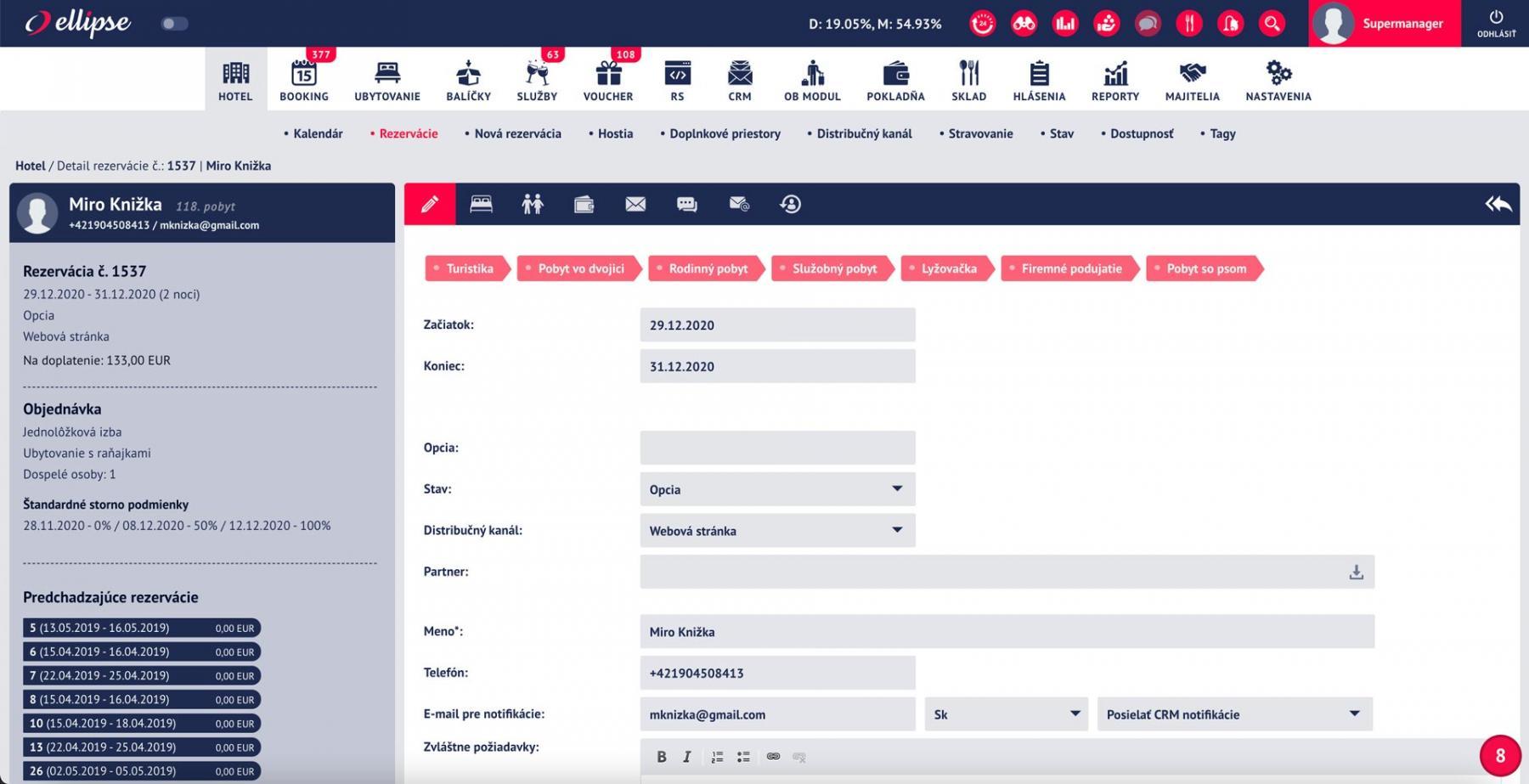Expand the Distribučný kanál dropdown

(777, 531)
